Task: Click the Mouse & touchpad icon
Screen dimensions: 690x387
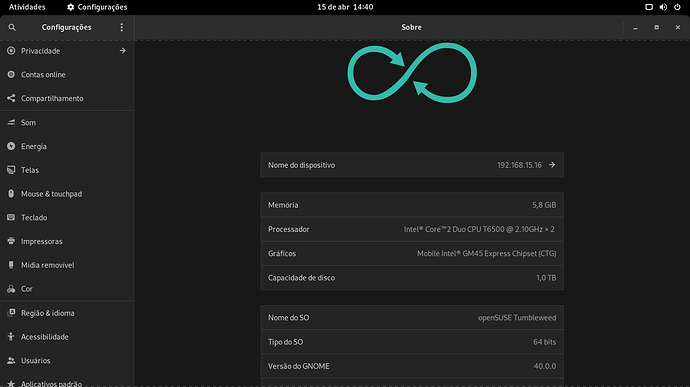Action: click(x=11, y=194)
